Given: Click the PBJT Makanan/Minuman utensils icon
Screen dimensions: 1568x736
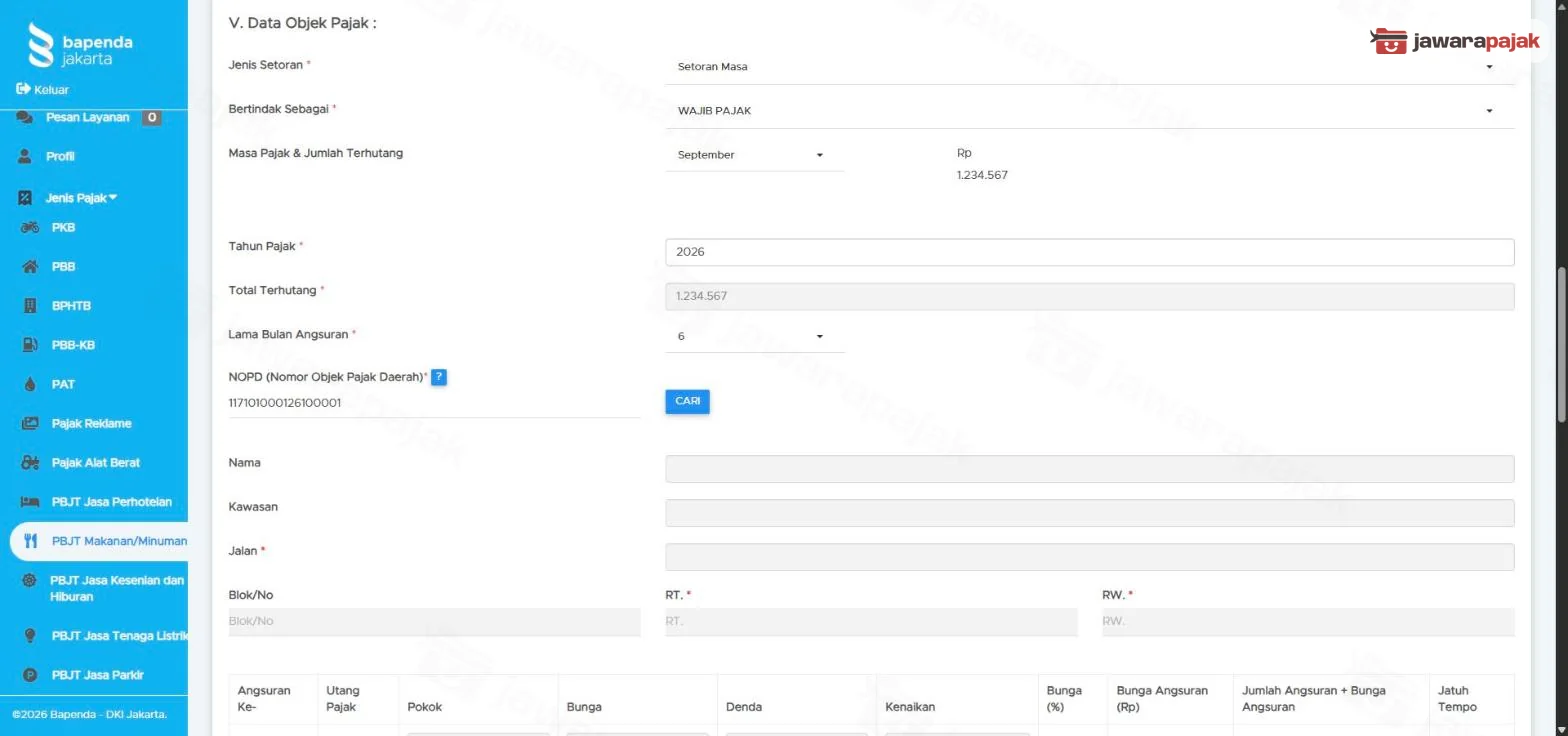Looking at the screenshot, I should coord(30,541).
